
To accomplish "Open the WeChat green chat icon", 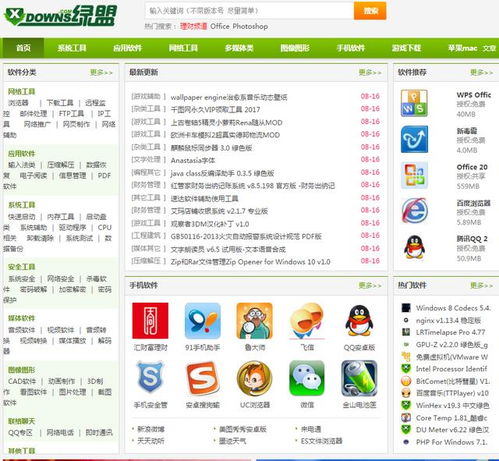I will pyautogui.click(x=307, y=378).
